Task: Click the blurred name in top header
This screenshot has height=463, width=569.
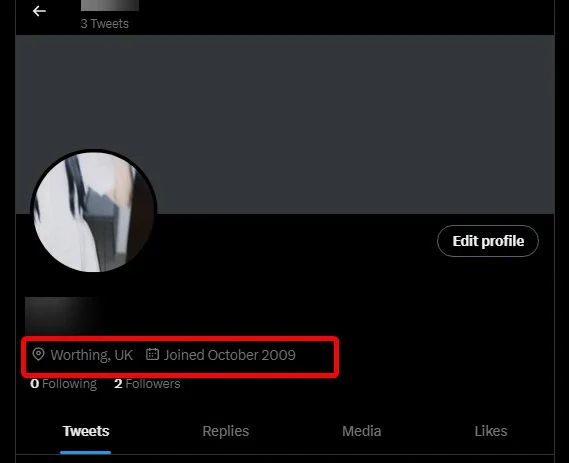Action: point(110,5)
